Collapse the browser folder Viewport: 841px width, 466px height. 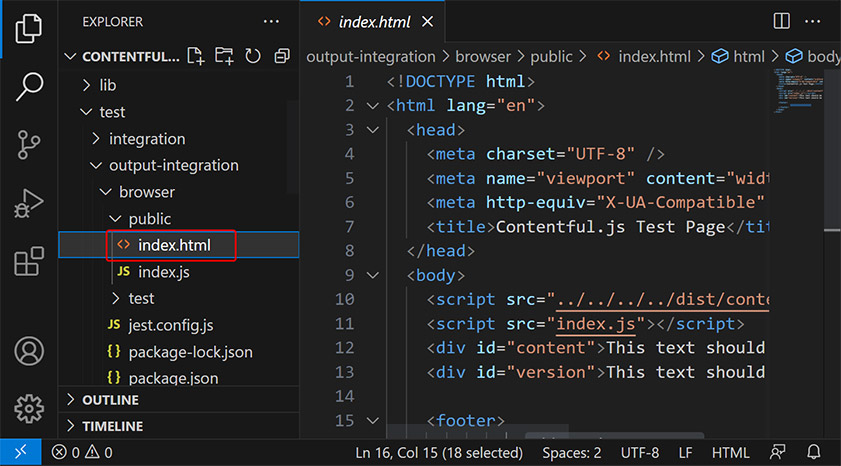[x=106, y=192]
